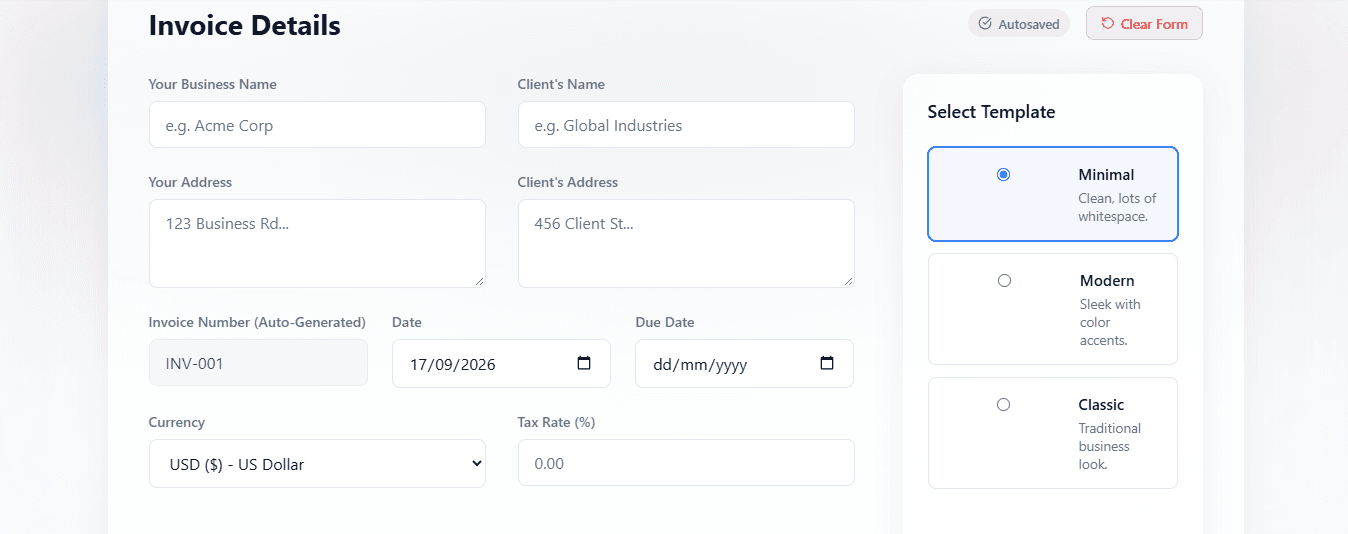The height and width of the screenshot is (534, 1348).
Task: Click the 'Invoice Number (Auto-Generated)' label
Action: pyautogui.click(x=257, y=322)
